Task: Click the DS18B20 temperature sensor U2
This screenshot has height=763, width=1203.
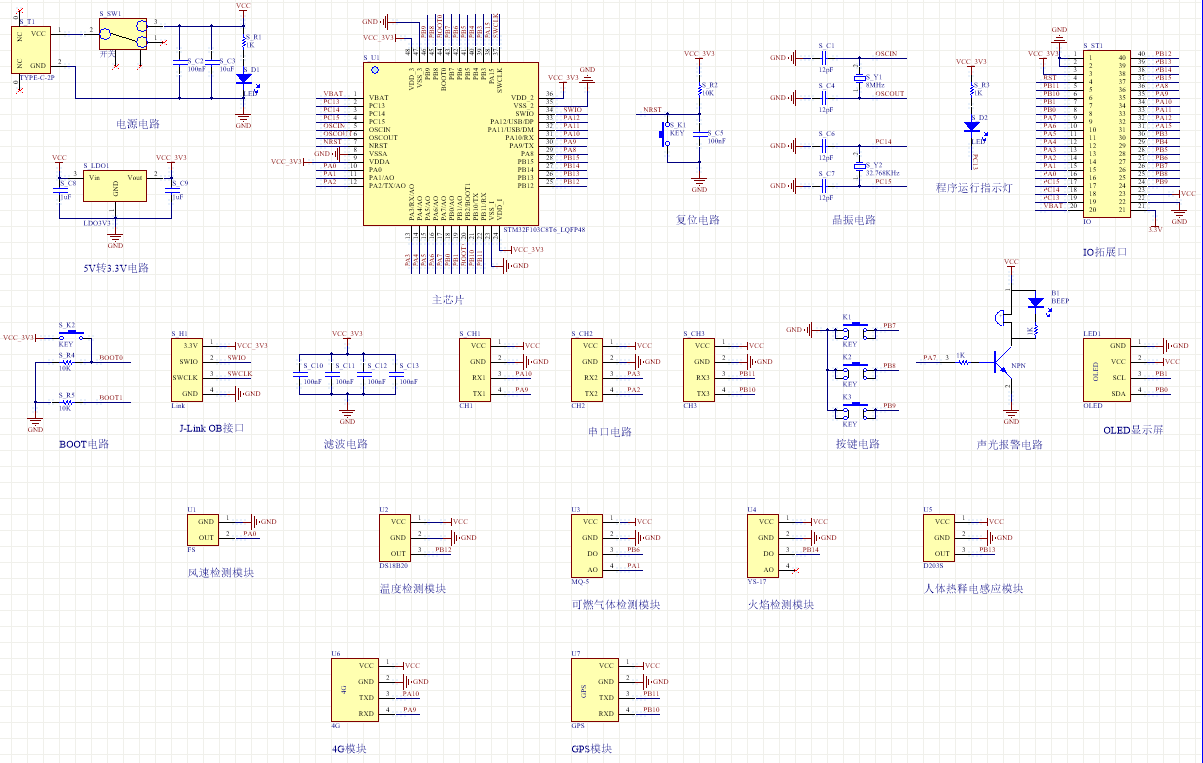Action: click(x=398, y=537)
